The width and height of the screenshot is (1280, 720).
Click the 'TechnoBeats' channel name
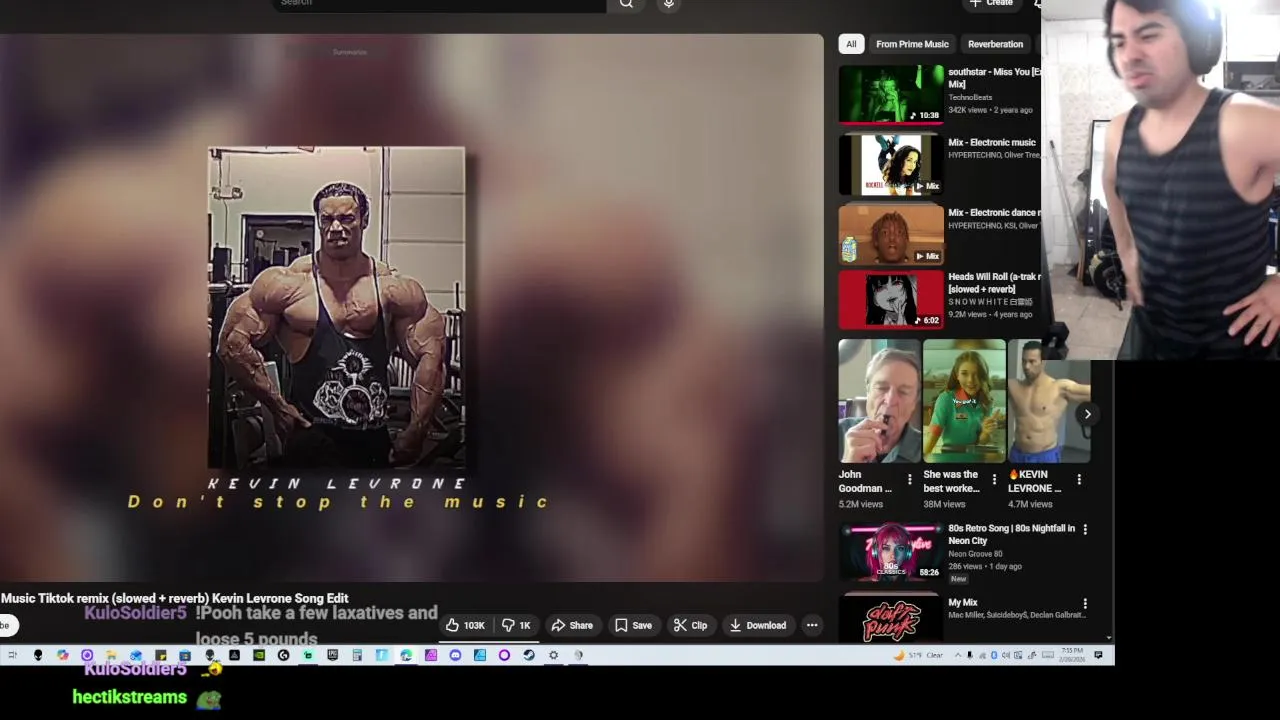click(x=970, y=97)
